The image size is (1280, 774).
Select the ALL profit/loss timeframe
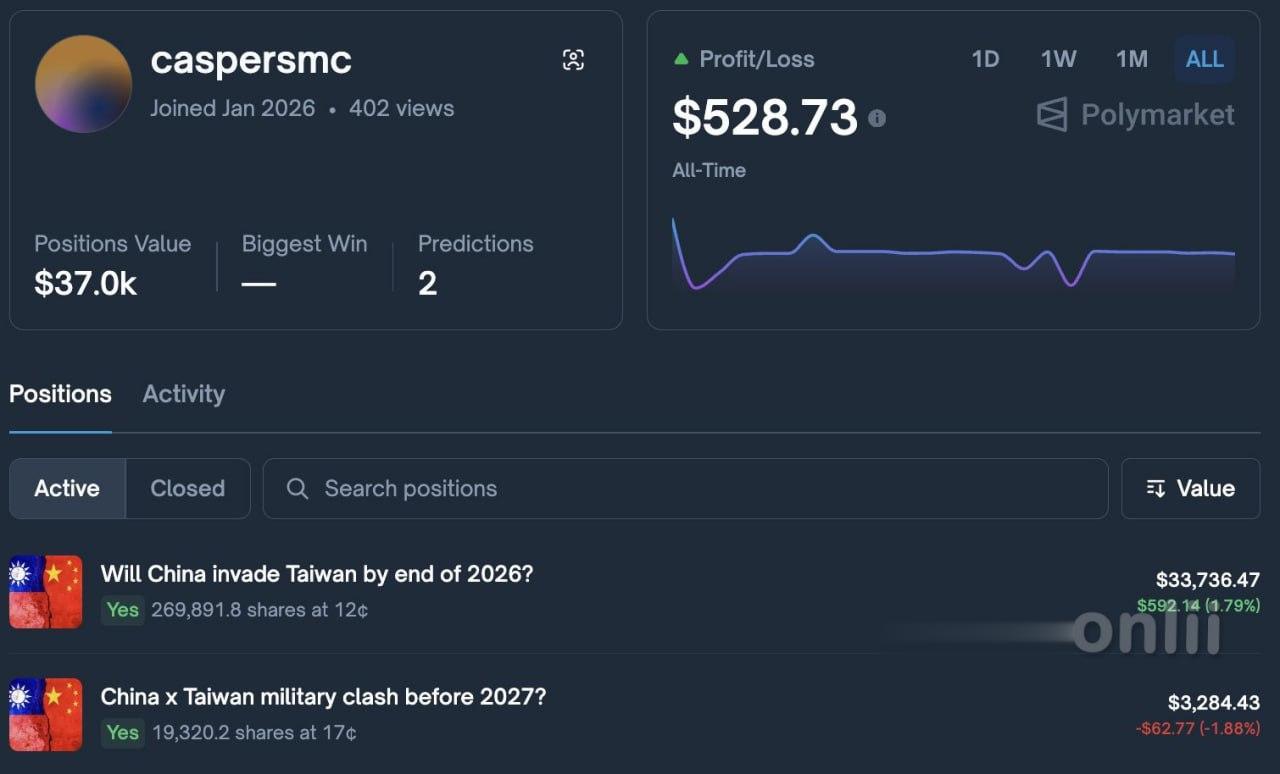coord(1204,59)
